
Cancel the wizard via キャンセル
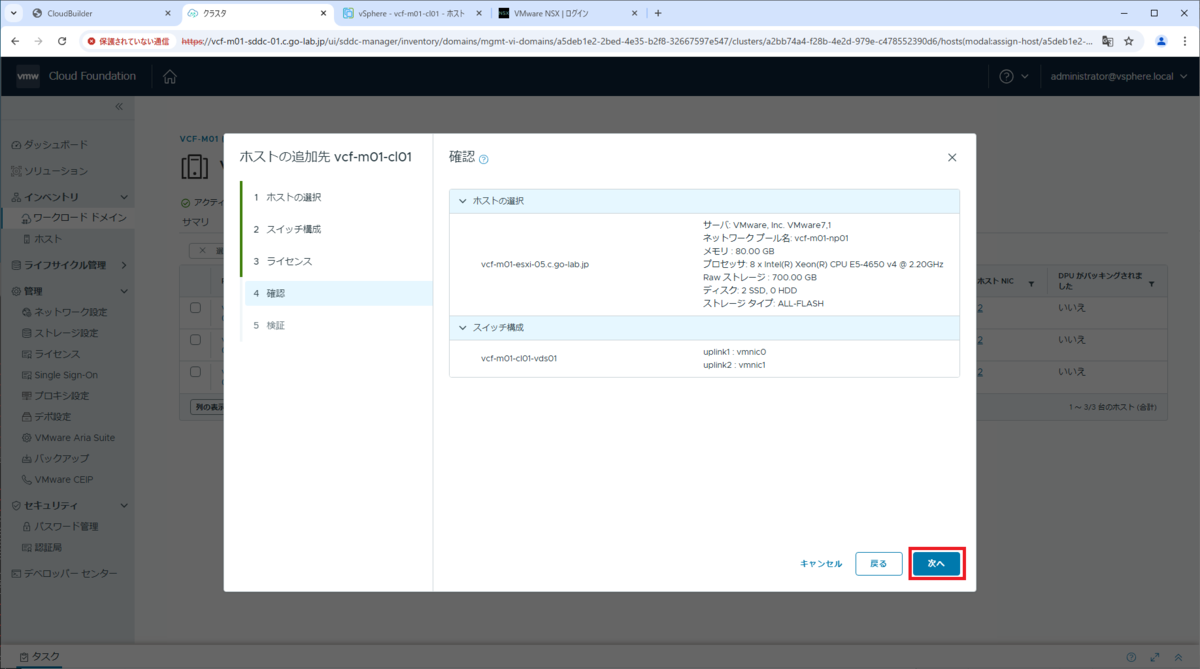pyautogui.click(x=821, y=564)
